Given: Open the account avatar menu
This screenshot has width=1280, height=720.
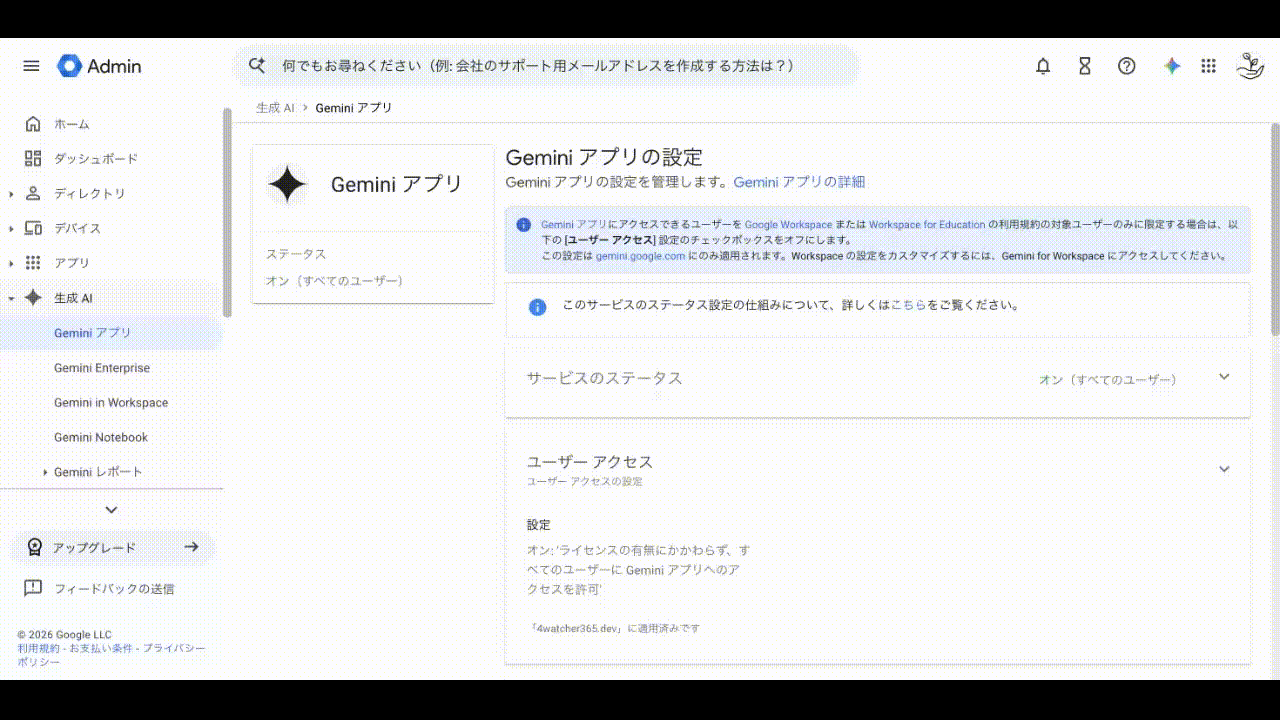Looking at the screenshot, I should coord(1250,66).
